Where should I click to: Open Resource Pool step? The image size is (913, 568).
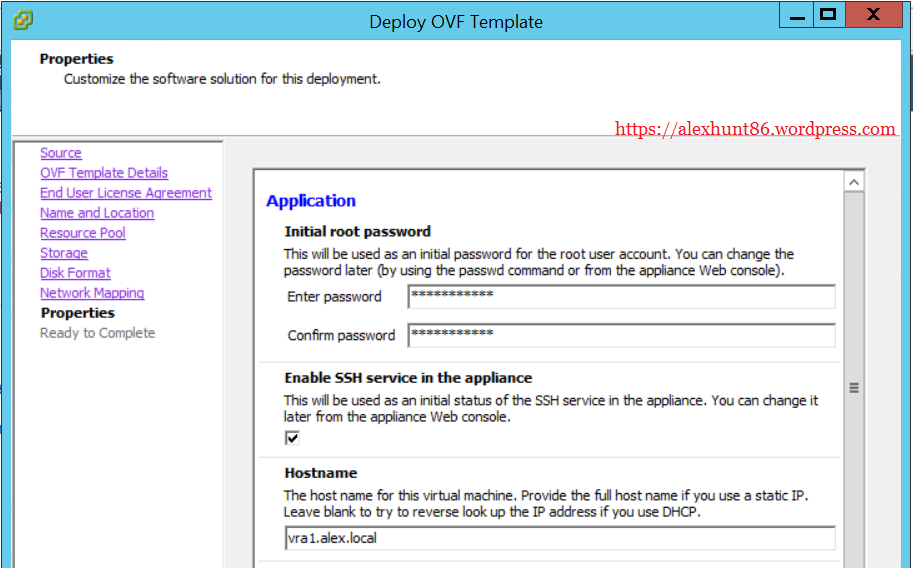83,232
